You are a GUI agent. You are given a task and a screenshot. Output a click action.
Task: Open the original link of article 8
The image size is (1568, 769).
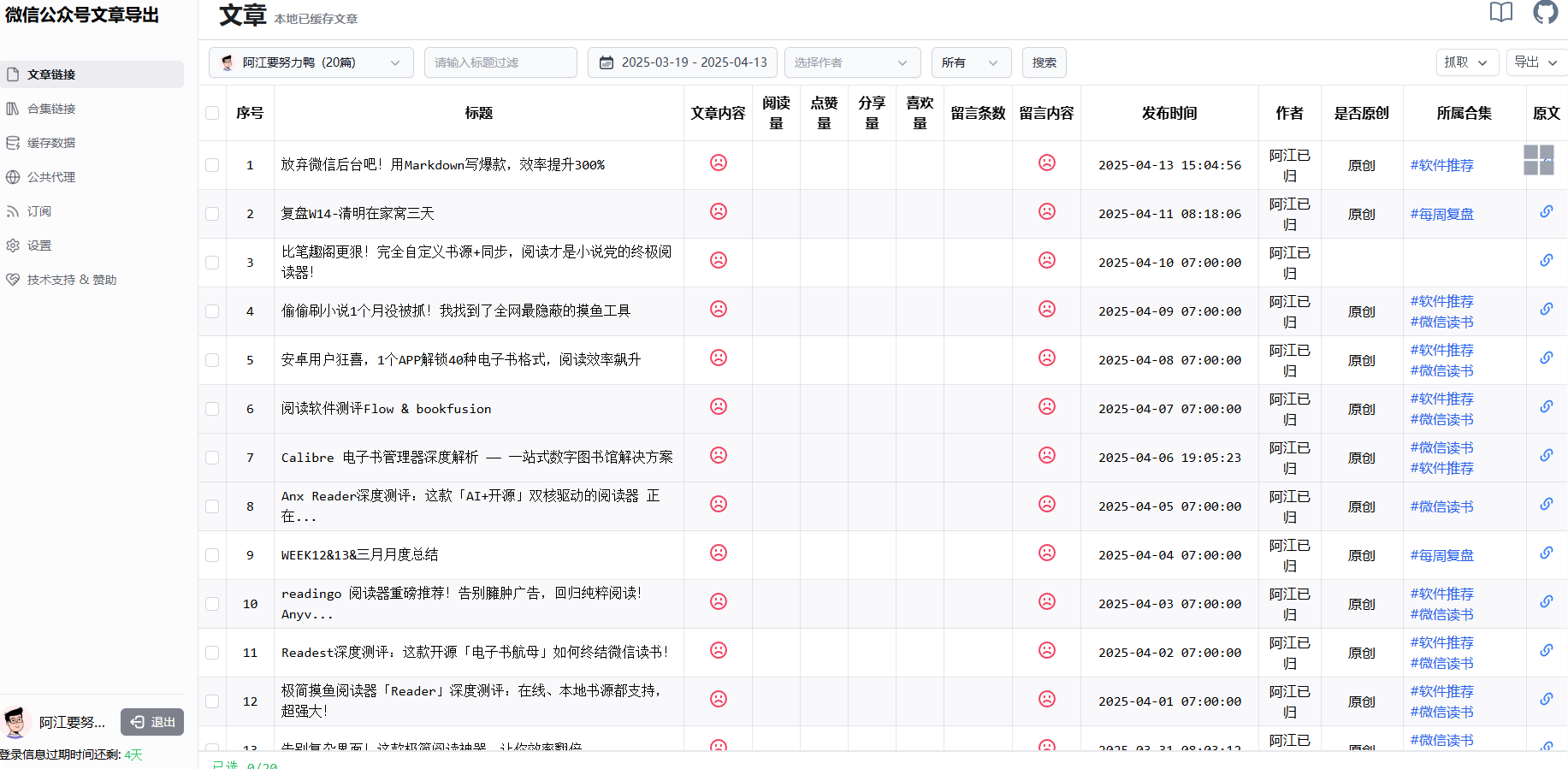tap(1547, 504)
